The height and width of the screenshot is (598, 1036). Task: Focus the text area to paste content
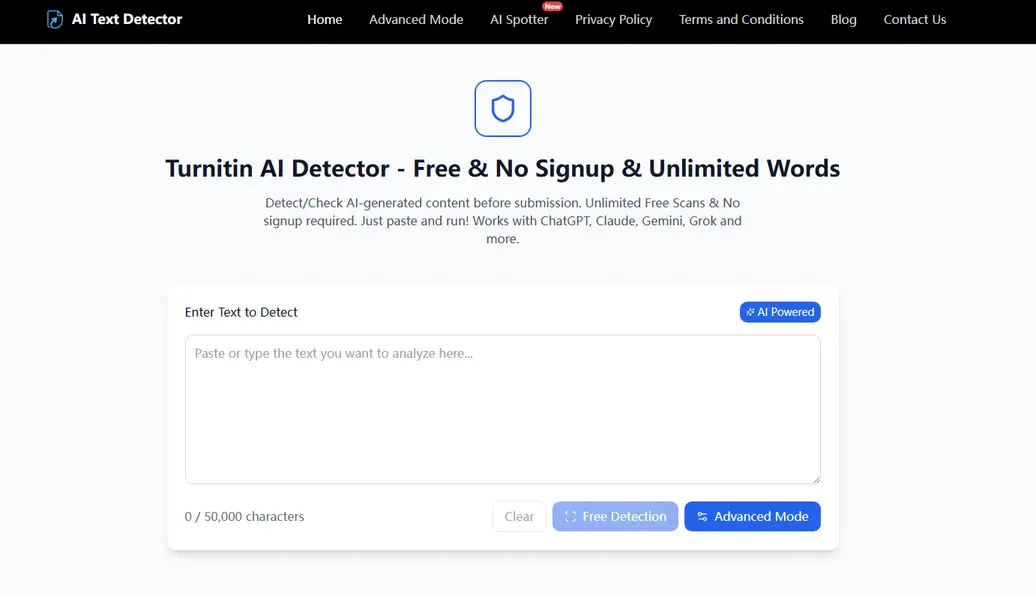tap(503, 409)
